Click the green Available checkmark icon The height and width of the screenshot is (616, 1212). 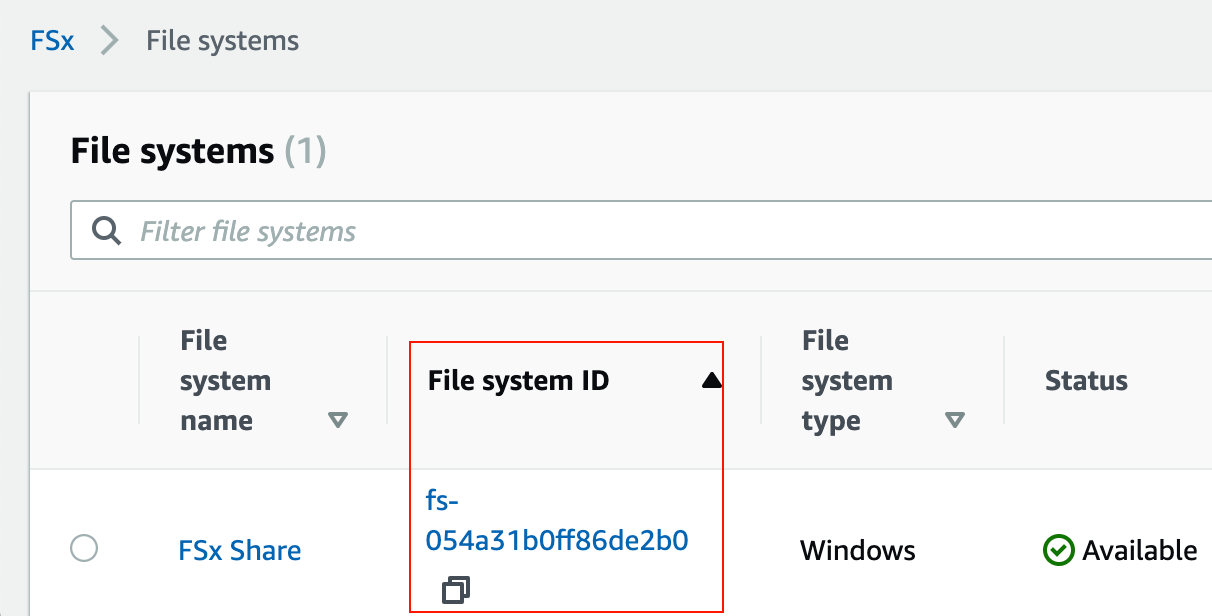(x=1057, y=550)
